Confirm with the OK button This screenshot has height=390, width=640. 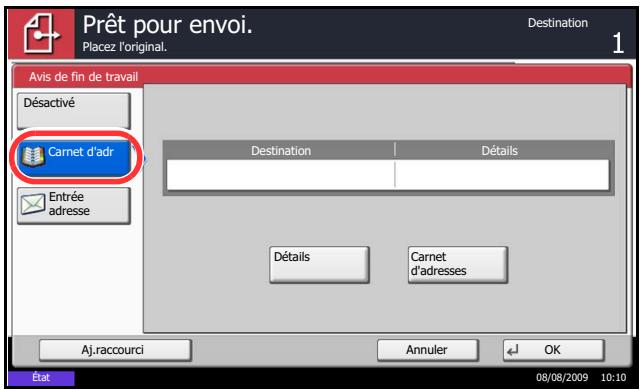pos(553,350)
